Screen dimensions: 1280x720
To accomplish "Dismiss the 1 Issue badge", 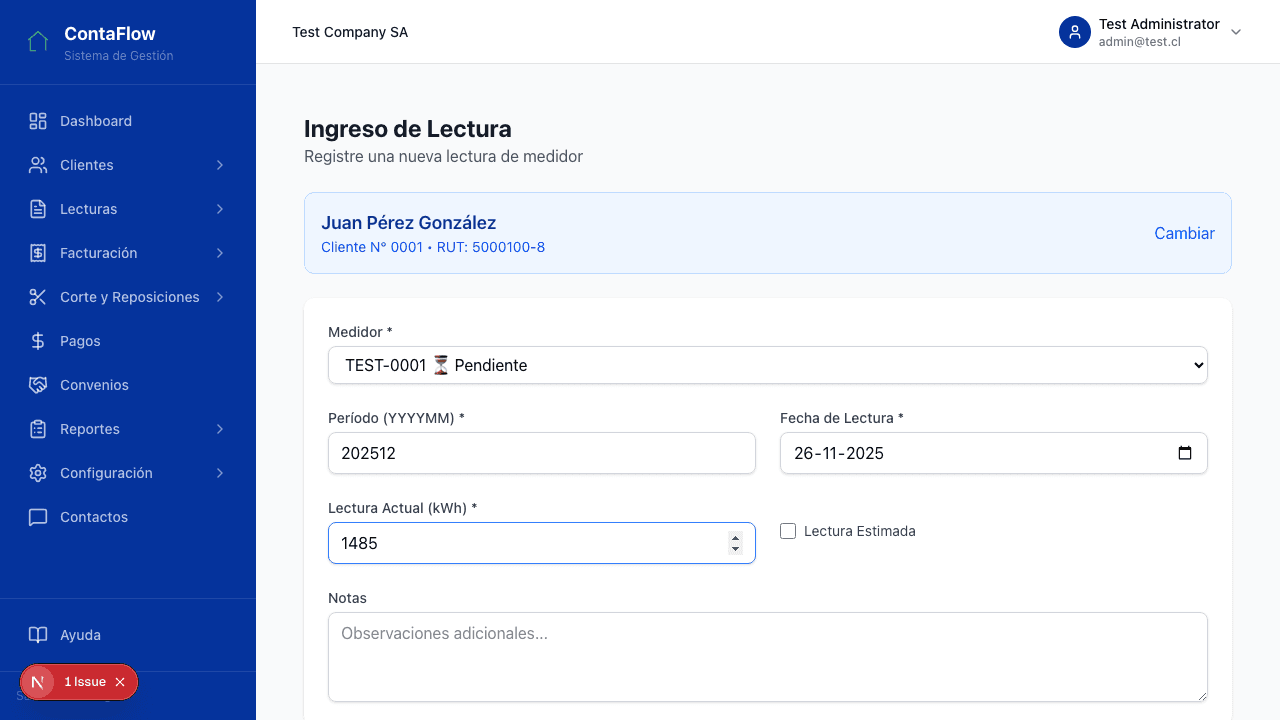I will click(120, 682).
